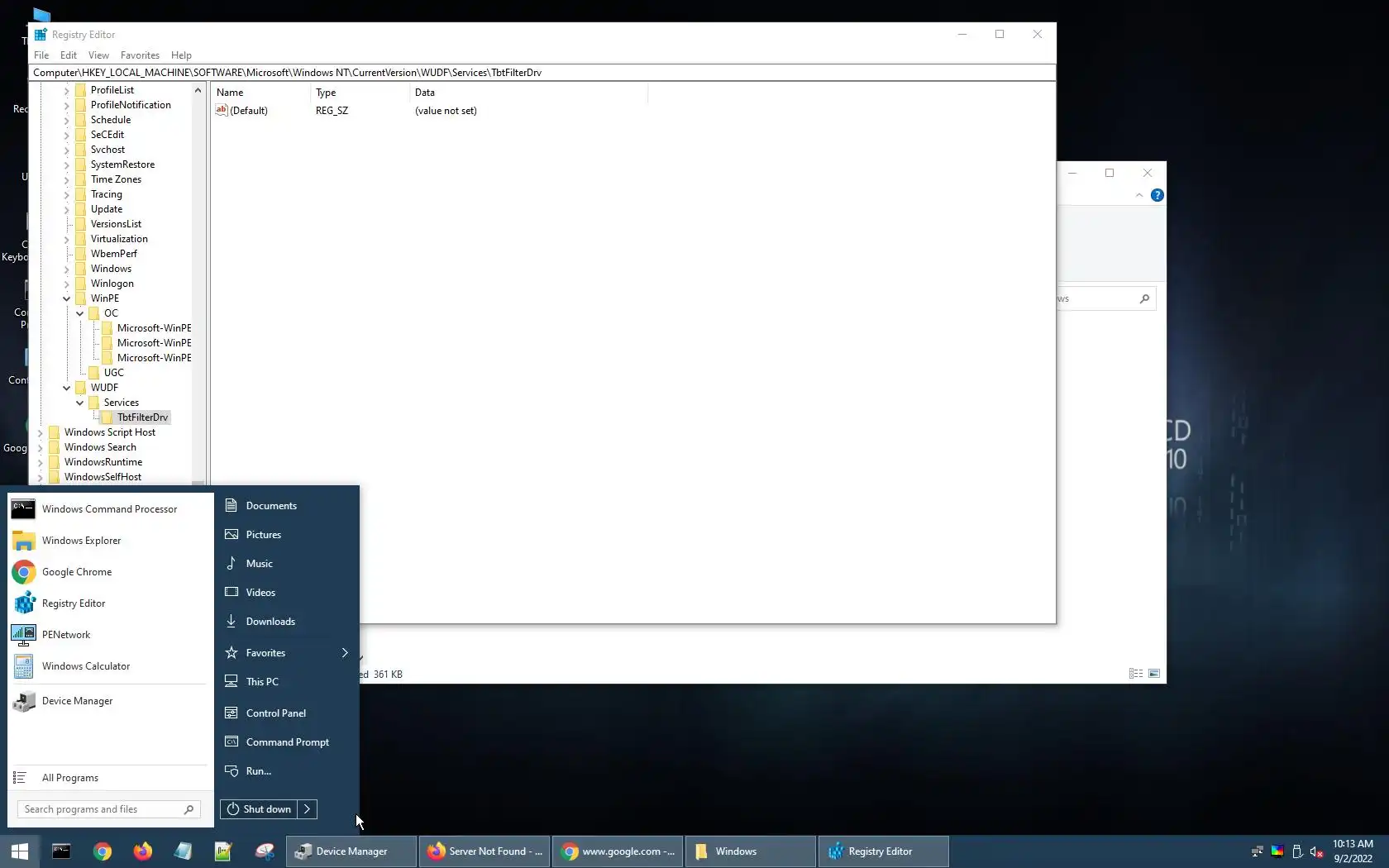
Task: Open the Shut down options arrow
Action: point(307,809)
